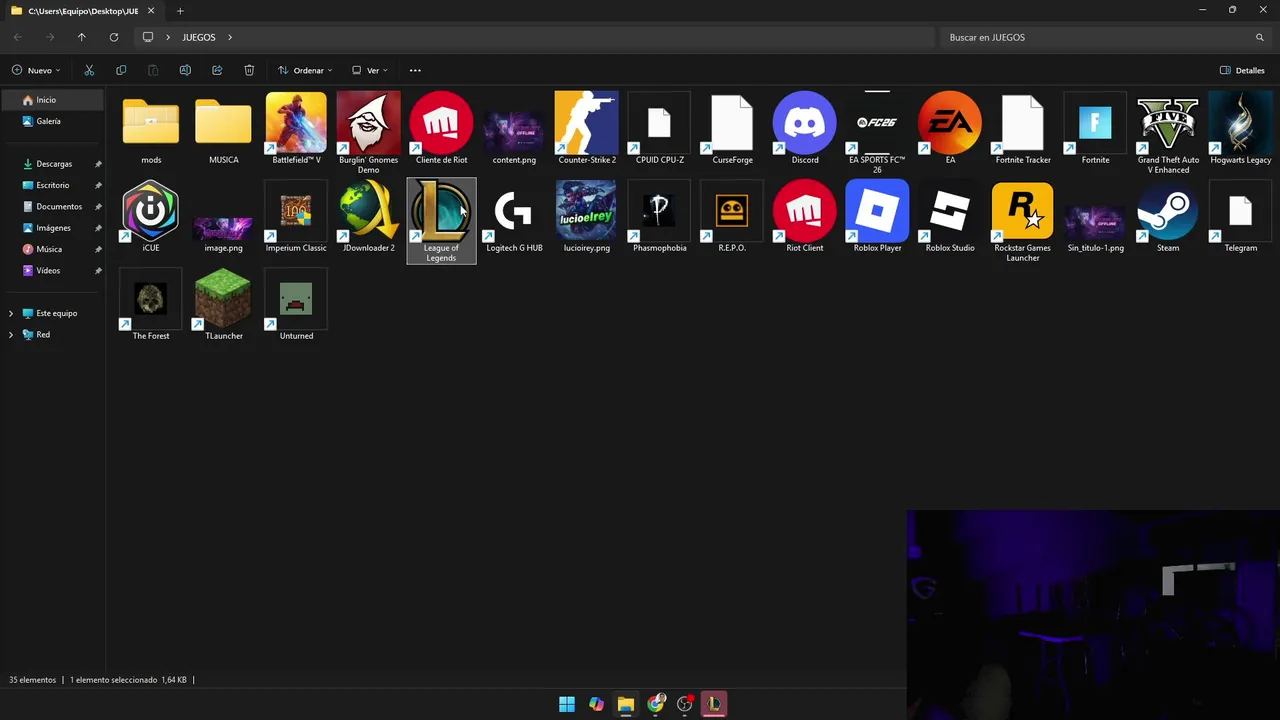Image resolution: width=1280 pixels, height=720 pixels.
Task: Open Inicio in the sidebar
Action: coord(52,100)
